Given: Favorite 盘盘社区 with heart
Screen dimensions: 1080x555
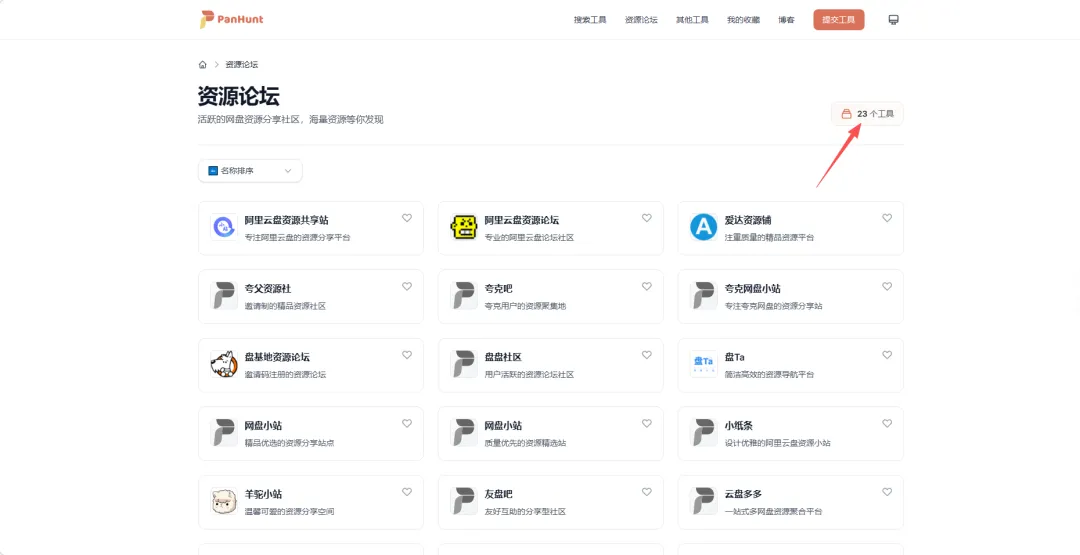Looking at the screenshot, I should (x=647, y=355).
